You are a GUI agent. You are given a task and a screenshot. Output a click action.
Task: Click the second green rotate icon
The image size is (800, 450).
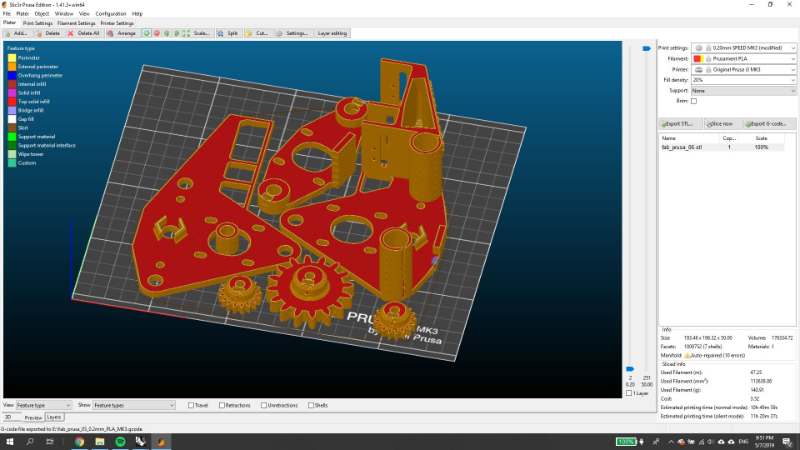click(x=177, y=33)
